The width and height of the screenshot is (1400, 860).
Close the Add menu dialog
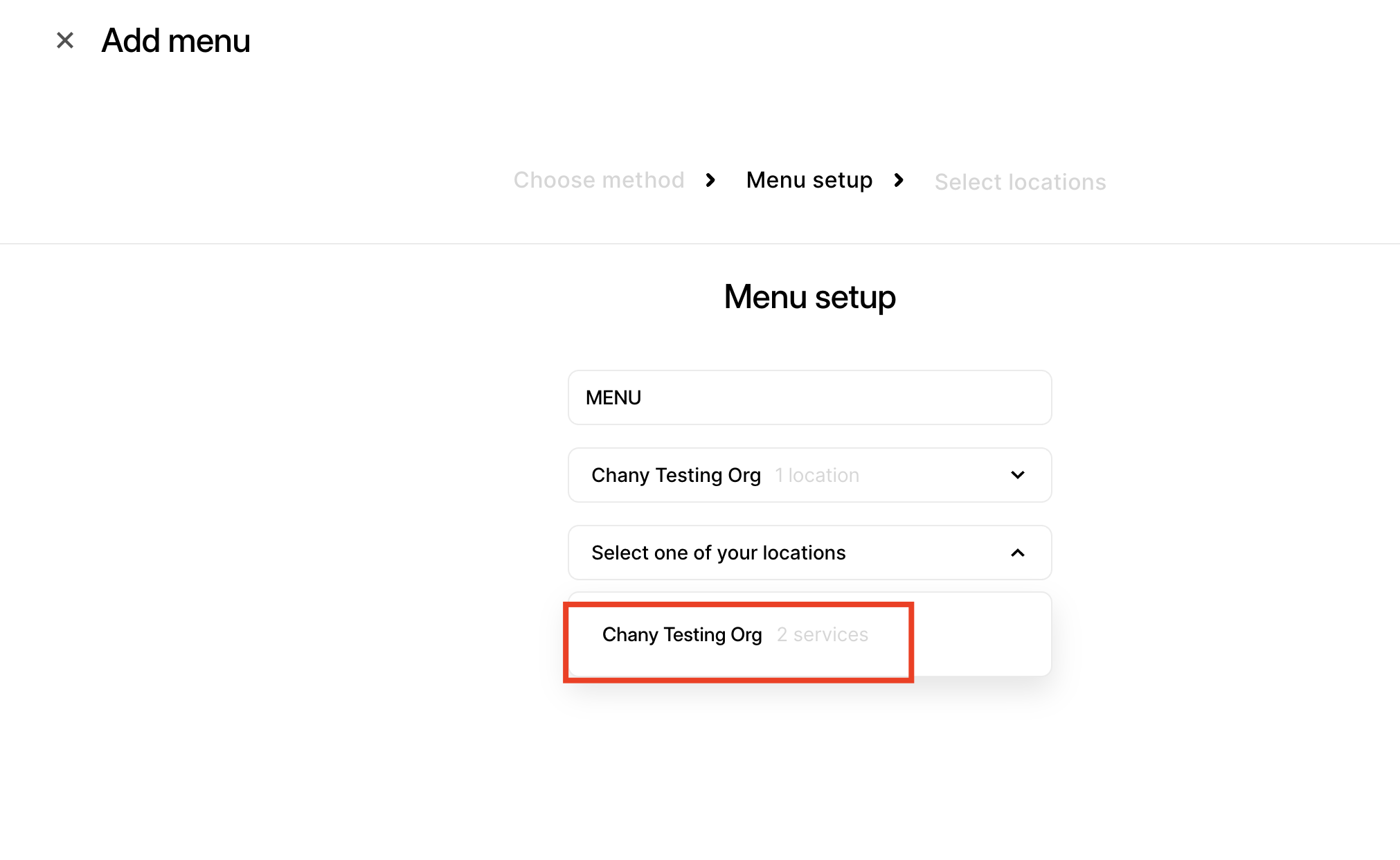(65, 40)
